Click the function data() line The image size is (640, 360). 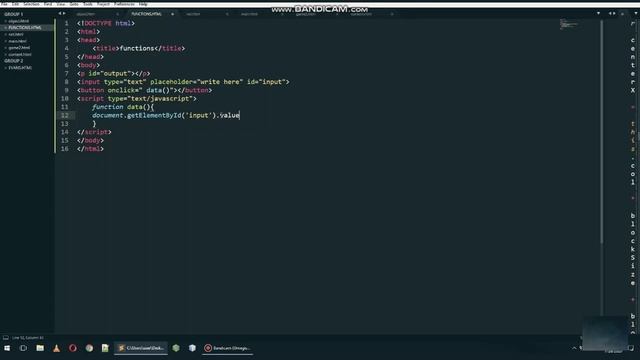pyautogui.click(x=123, y=107)
